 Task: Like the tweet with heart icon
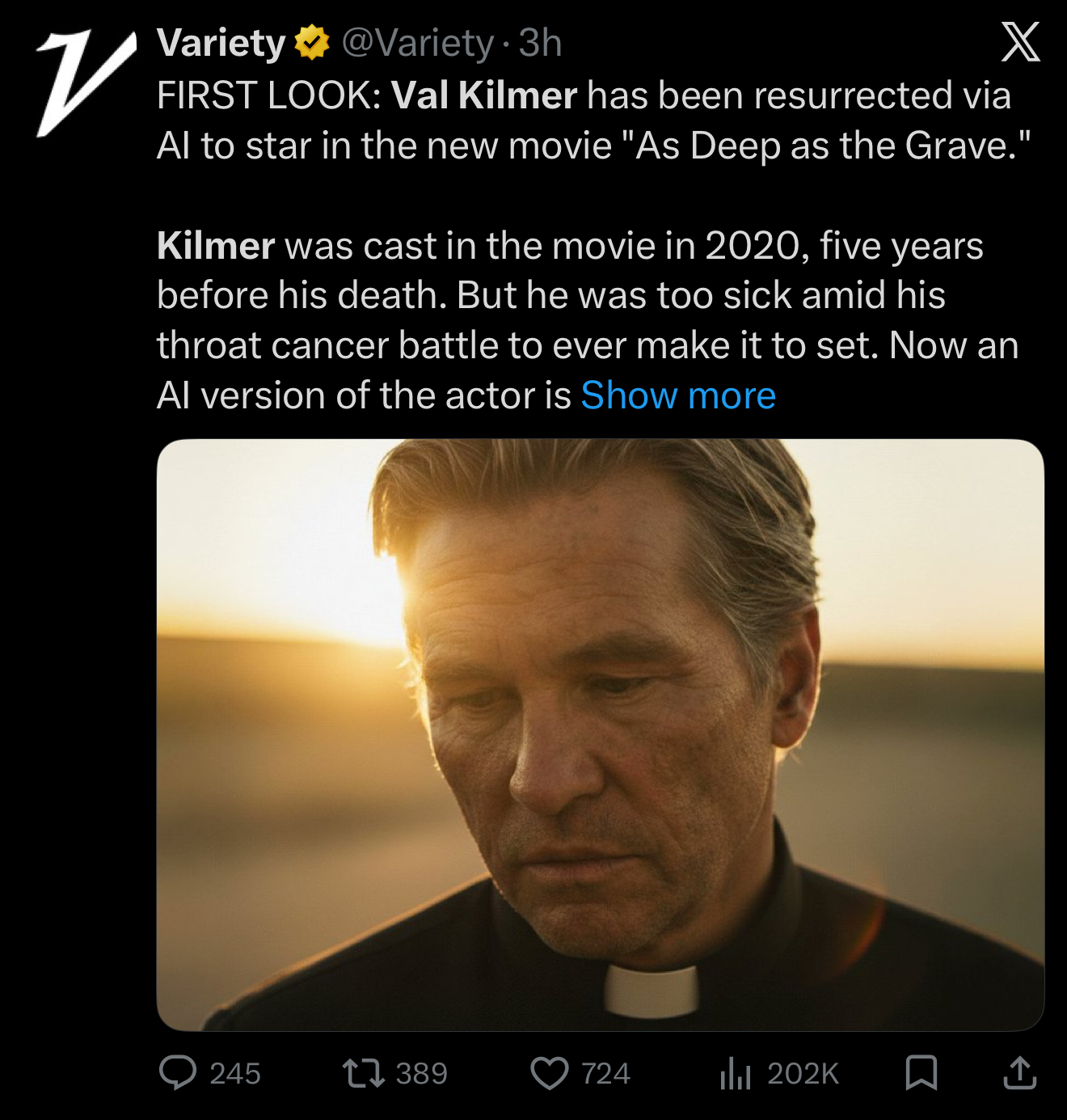tap(549, 1073)
